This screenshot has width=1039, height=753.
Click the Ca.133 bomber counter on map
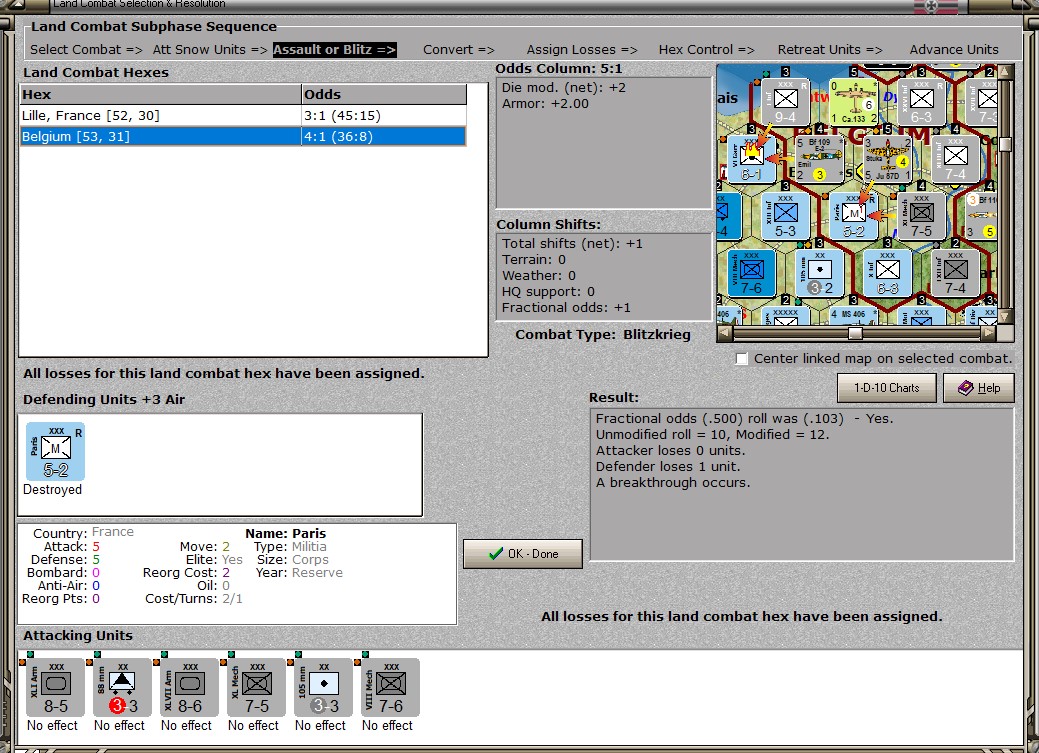coord(854,102)
